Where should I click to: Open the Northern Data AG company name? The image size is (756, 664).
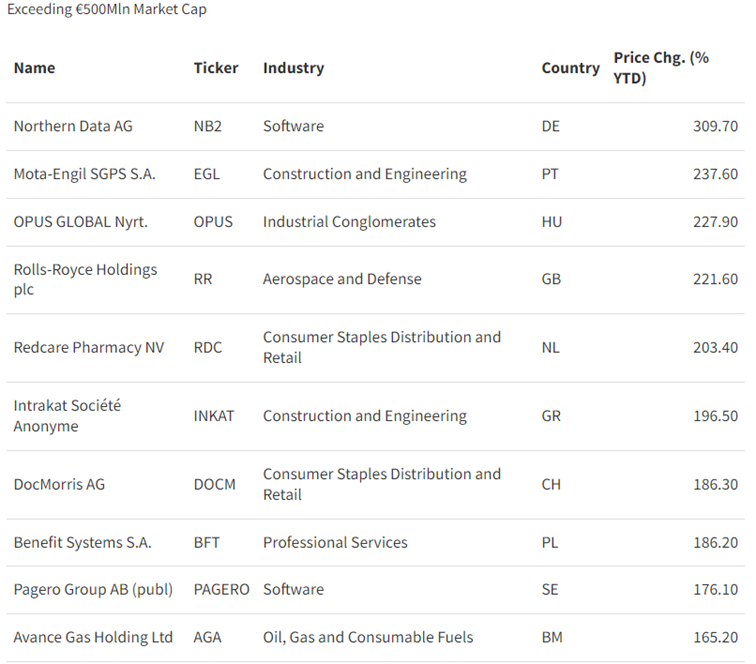coord(73,126)
